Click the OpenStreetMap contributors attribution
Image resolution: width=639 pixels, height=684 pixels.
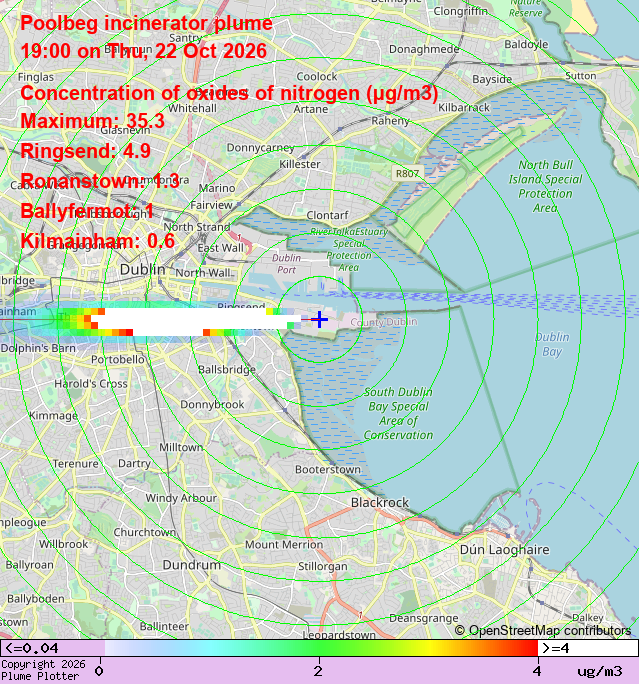coord(543,630)
